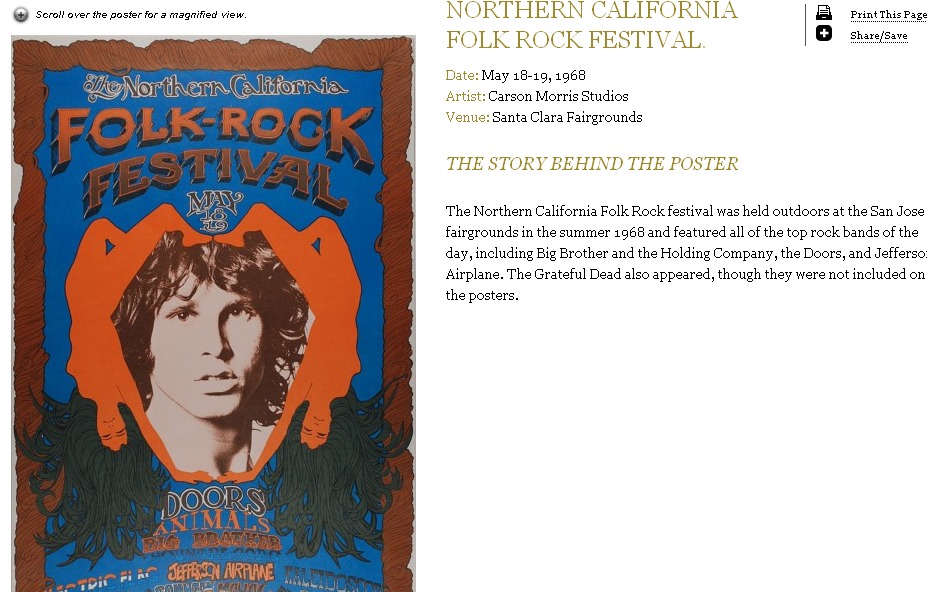This screenshot has height=592, width=927.
Task: Click the Venue line Santa Clara Fairgrounds
Action: [x=544, y=117]
